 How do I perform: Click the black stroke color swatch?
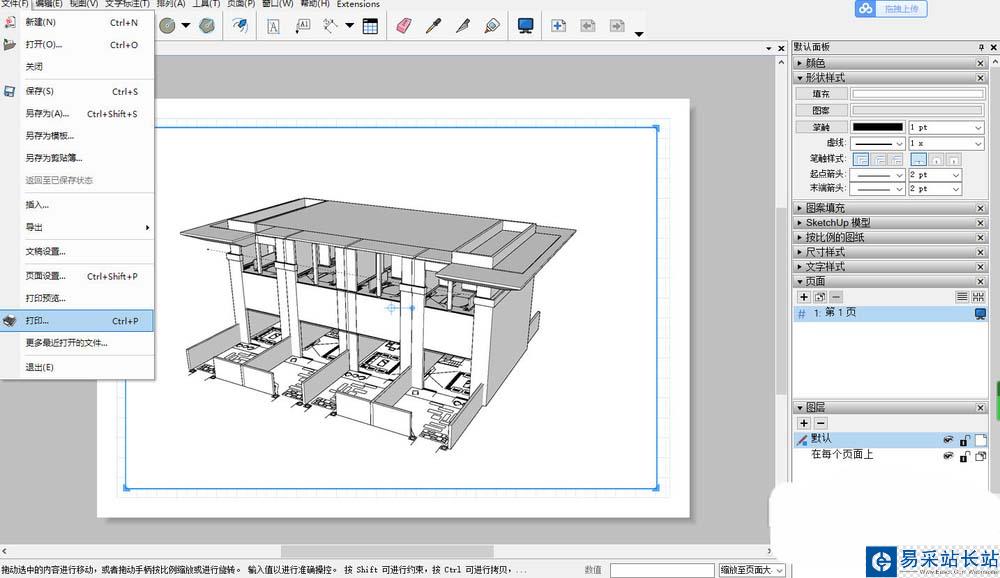877,128
